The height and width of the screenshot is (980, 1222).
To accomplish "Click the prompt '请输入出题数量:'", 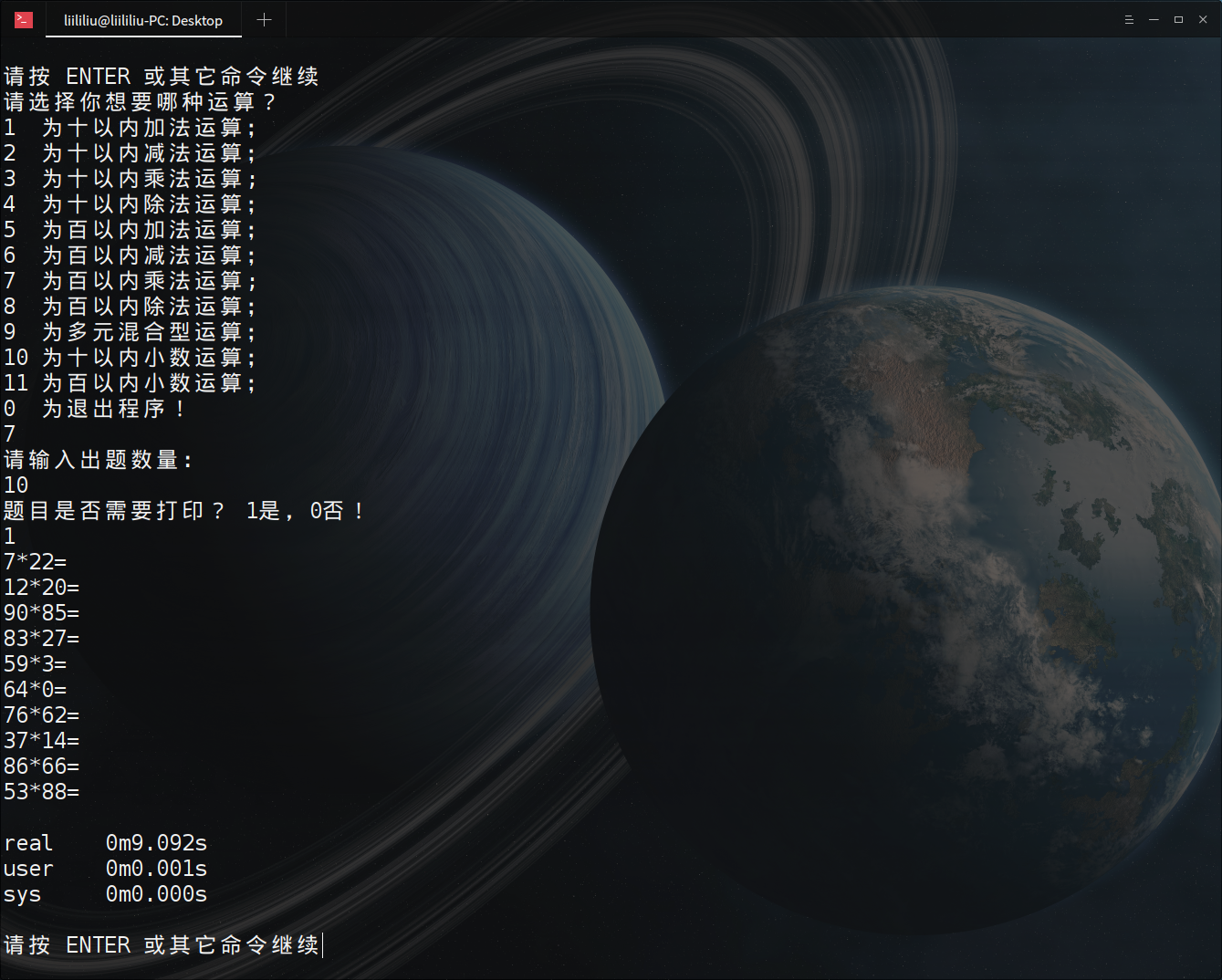I will (x=99, y=459).
